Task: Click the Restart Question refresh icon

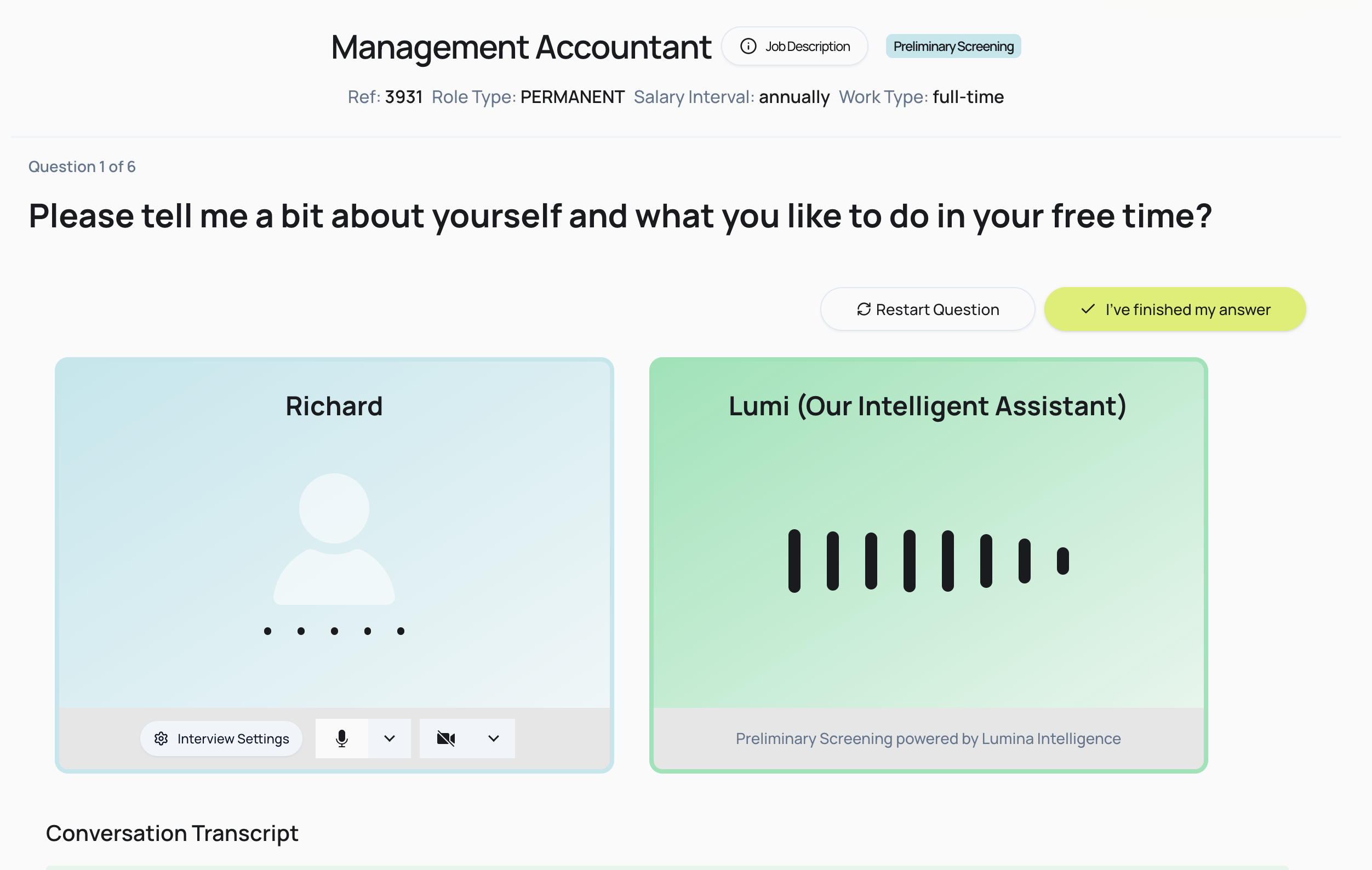Action: coord(864,310)
